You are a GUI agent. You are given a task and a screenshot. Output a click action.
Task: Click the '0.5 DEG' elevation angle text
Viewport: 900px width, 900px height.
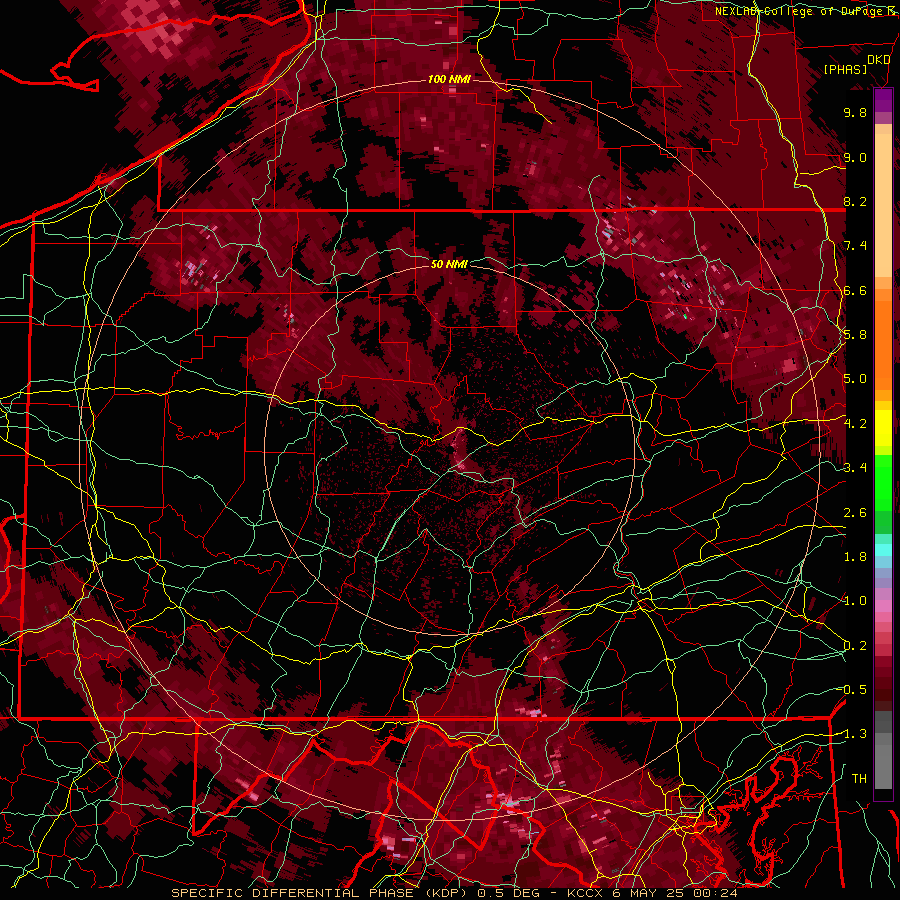(509, 893)
